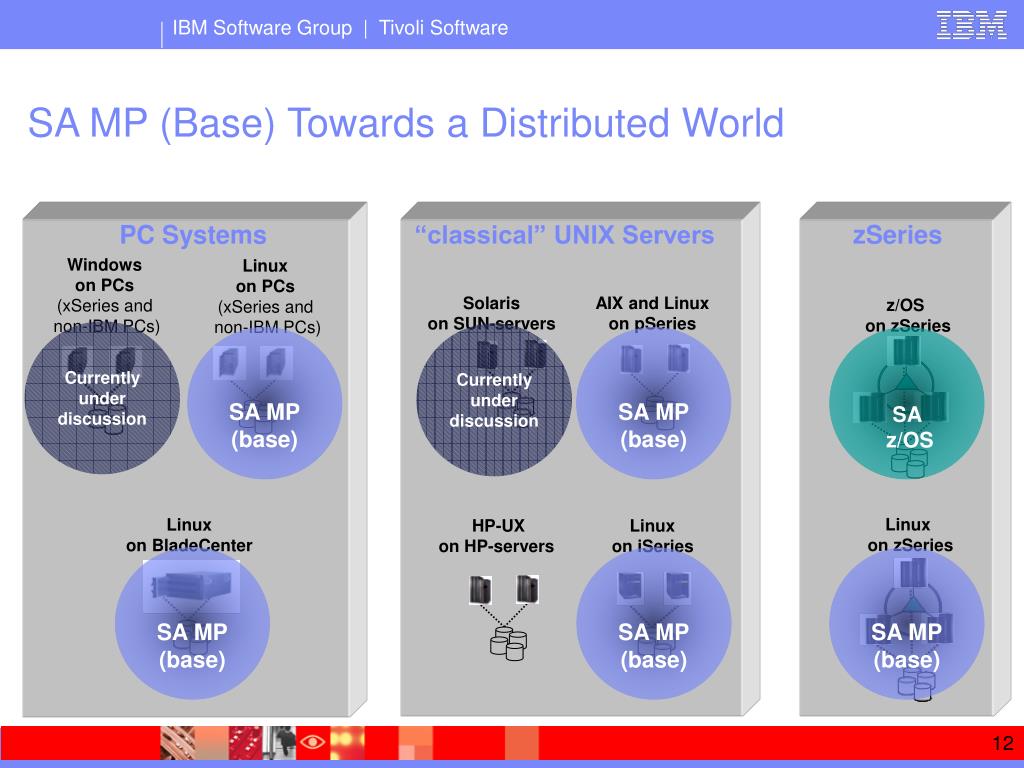Click the Linux on PCs SA MP circle
Screen dimensions: 1024x768
pyautogui.click(x=264, y=403)
